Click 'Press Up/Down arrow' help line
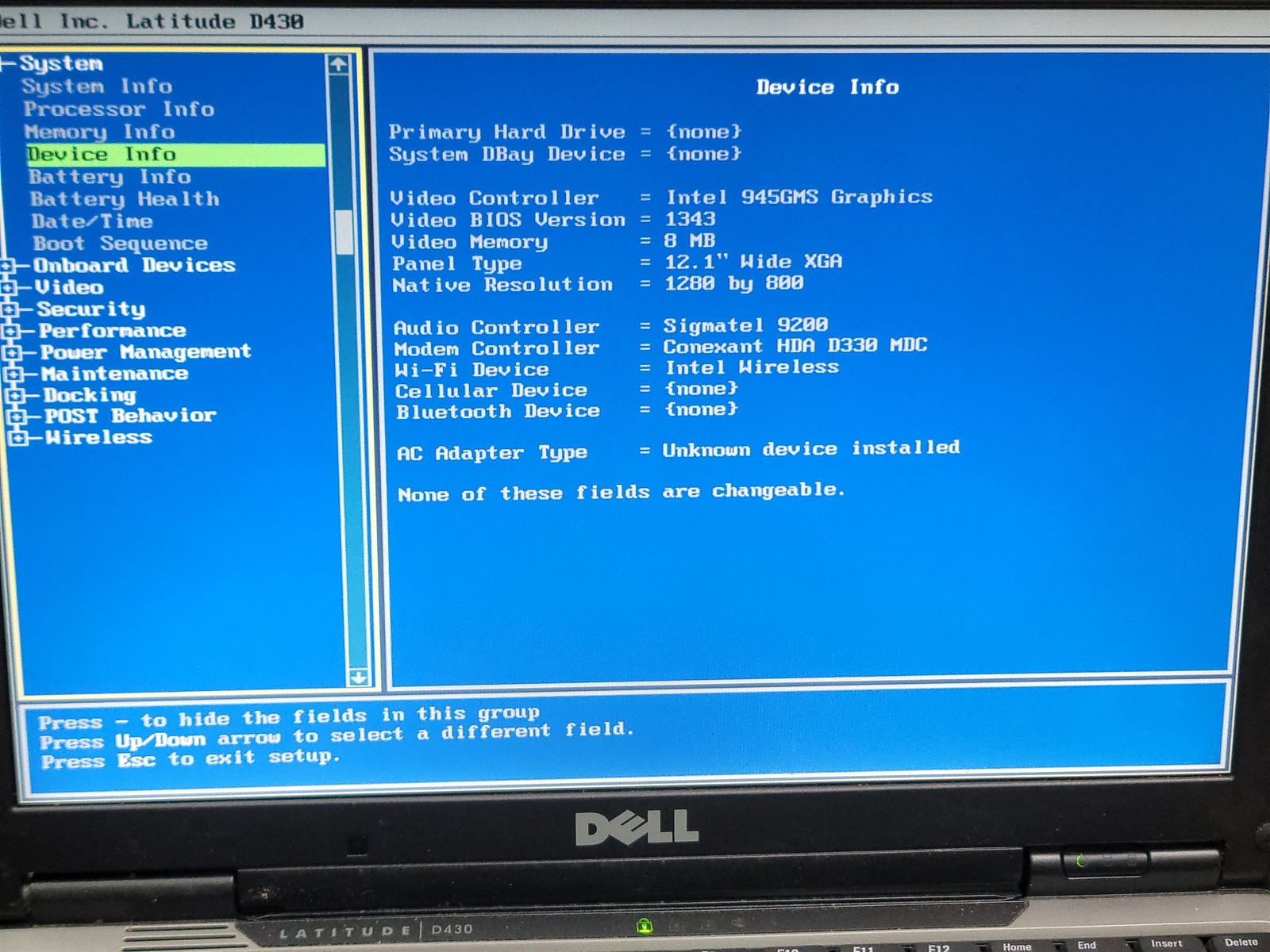Viewport: 1270px width, 952px height. pos(337,735)
